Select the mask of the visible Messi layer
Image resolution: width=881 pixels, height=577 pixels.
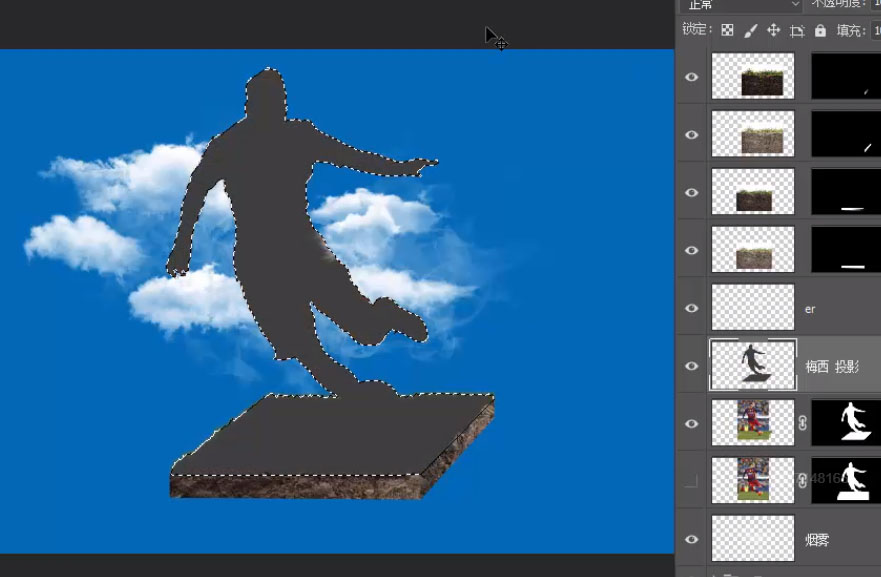tap(846, 423)
